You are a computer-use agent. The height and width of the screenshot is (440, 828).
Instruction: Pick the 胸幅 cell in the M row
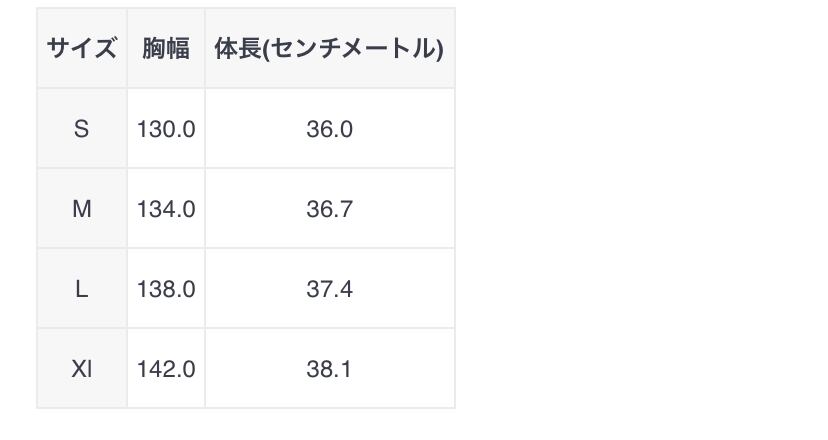[166, 209]
